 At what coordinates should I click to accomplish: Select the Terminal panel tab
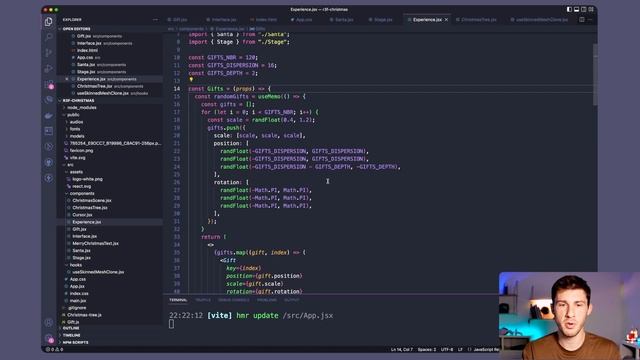[x=178, y=300]
